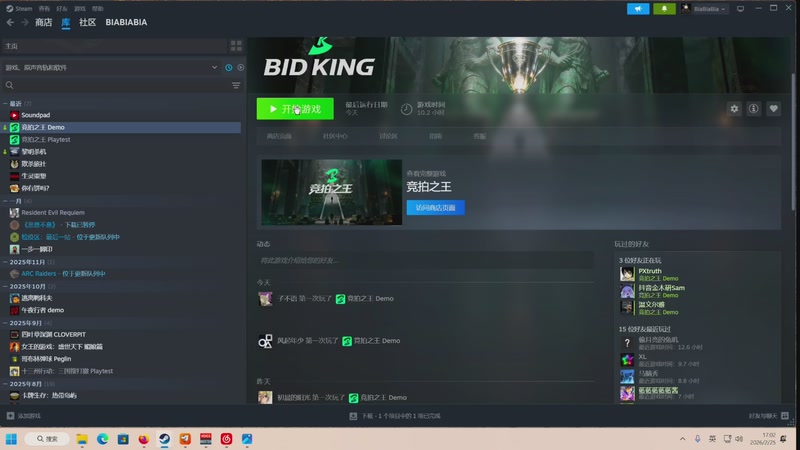This screenshot has width=800, height=450.
Task: Click Steam icon in taskbar
Action: 164,439
